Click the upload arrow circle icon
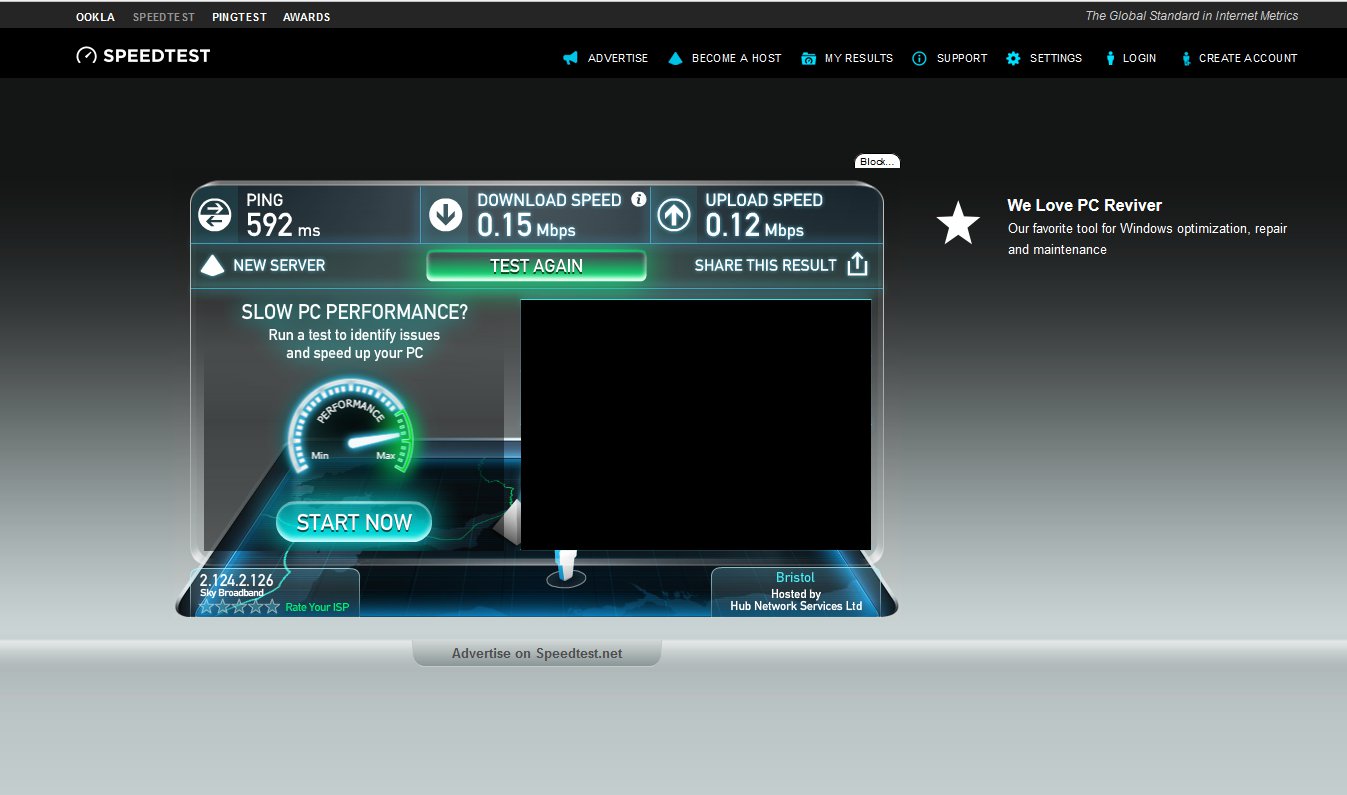This screenshot has height=795, width=1347. (674, 214)
